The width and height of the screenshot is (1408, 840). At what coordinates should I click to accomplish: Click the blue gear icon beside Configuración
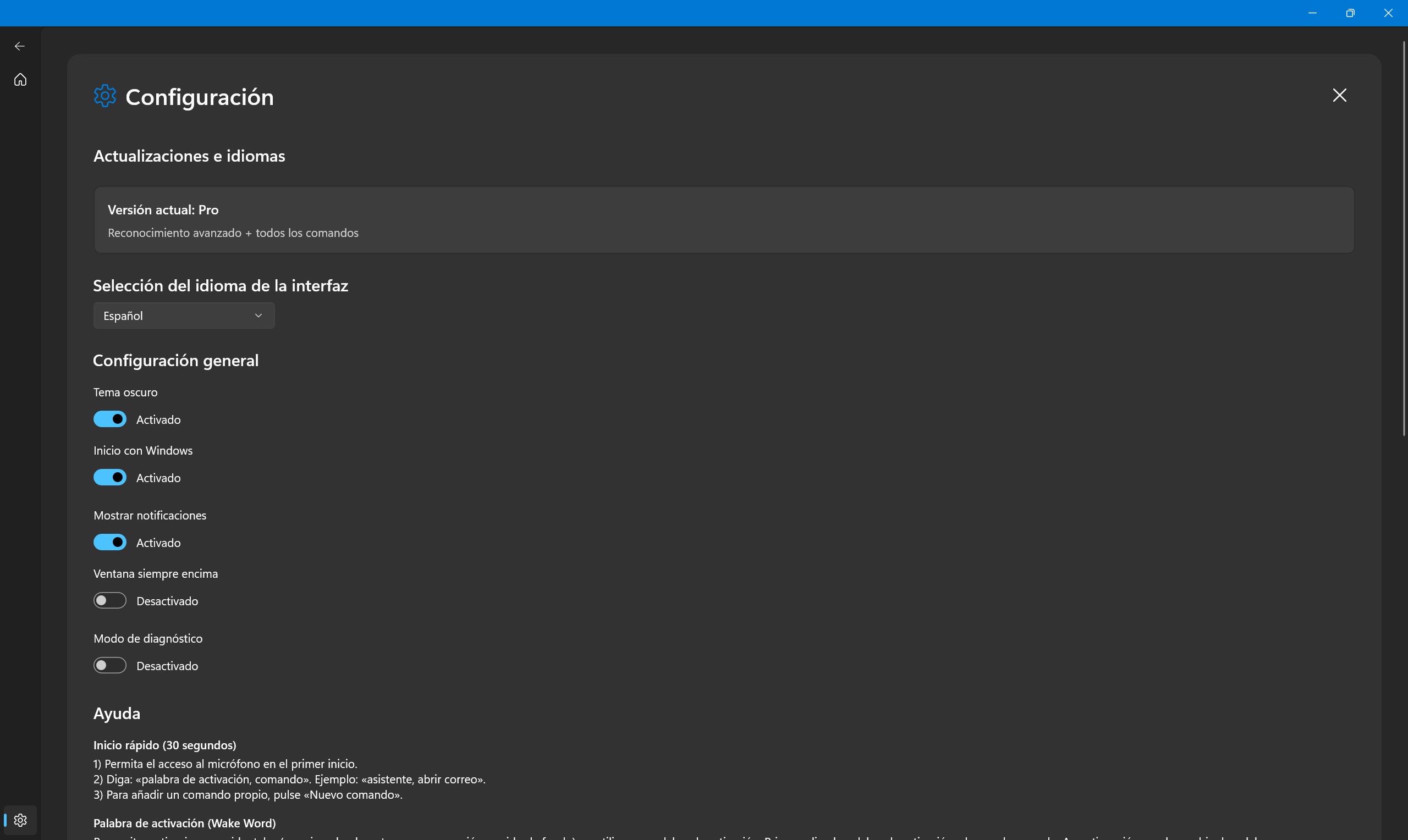(x=105, y=96)
